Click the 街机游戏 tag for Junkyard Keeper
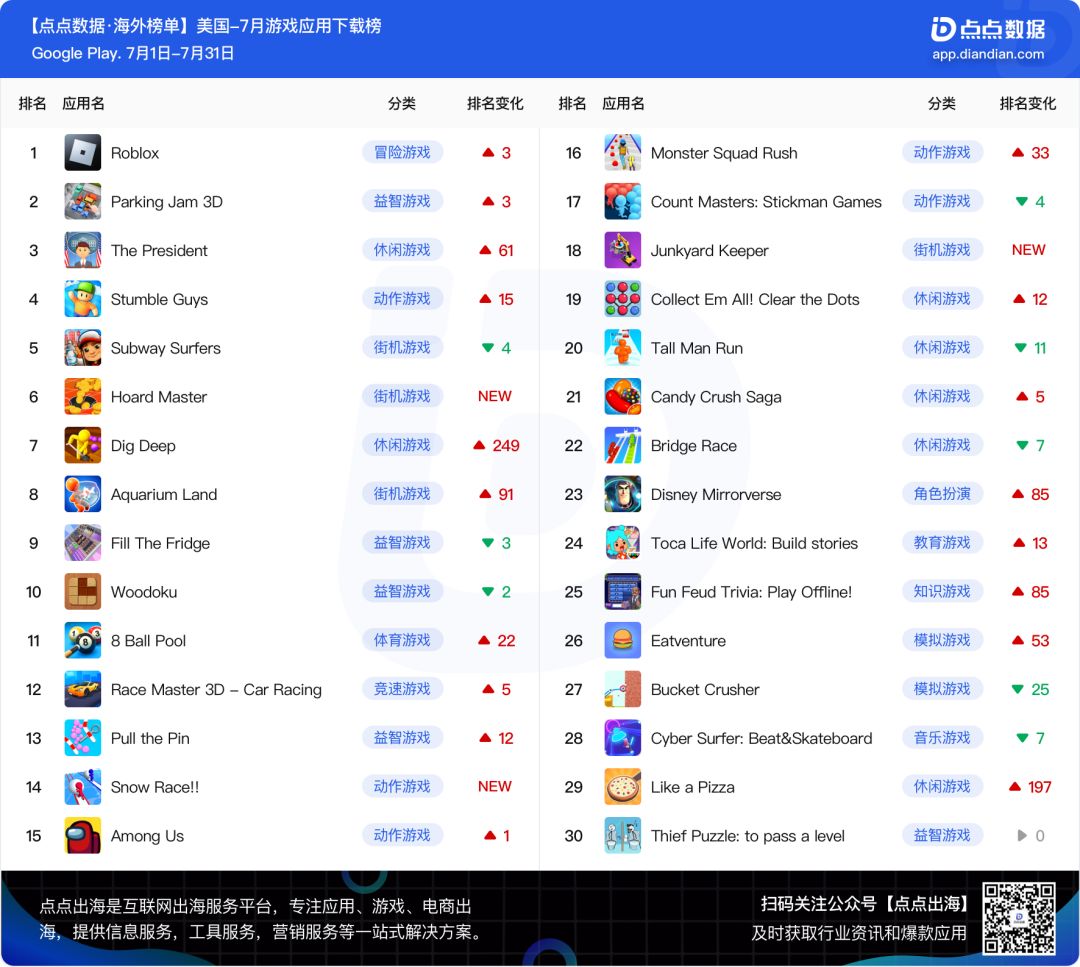 click(x=942, y=250)
